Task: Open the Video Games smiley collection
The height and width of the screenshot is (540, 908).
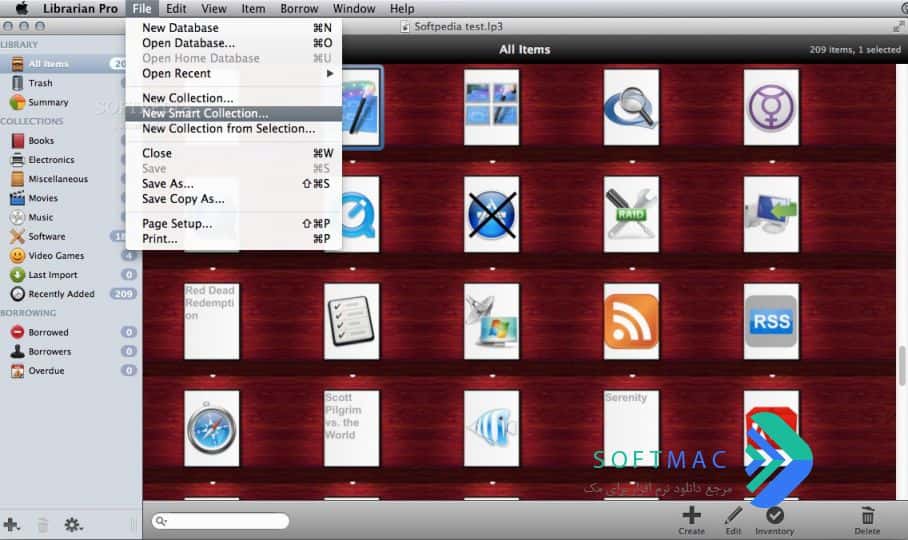Action: pos(18,255)
